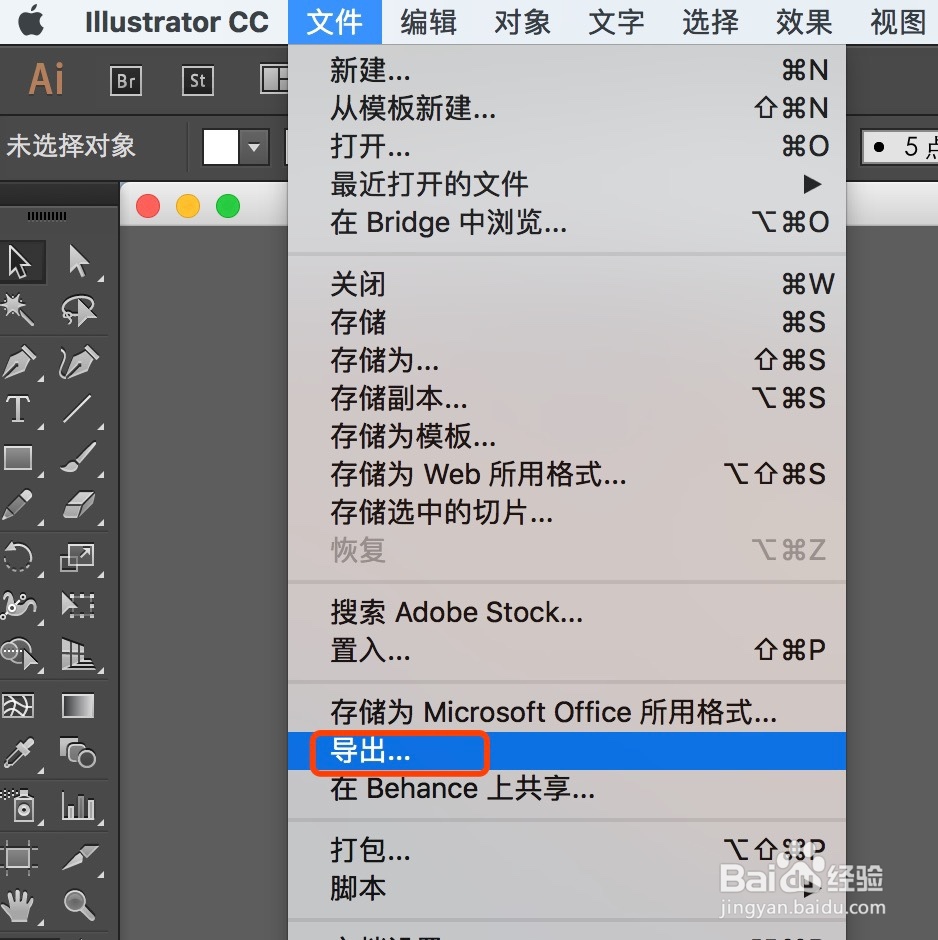This screenshot has width=938, height=940.
Task: Open Adobe Stock via St icon
Action: (198, 80)
